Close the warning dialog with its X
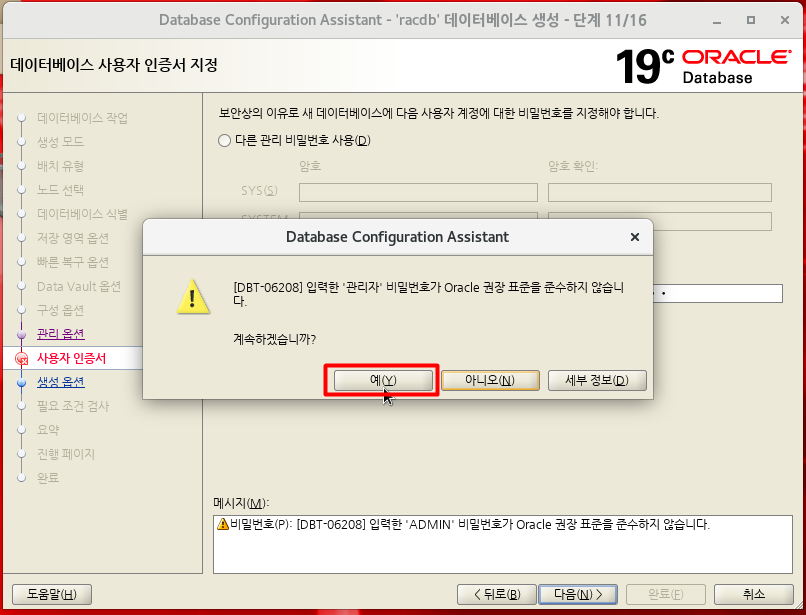The width and height of the screenshot is (806, 615). click(635, 237)
